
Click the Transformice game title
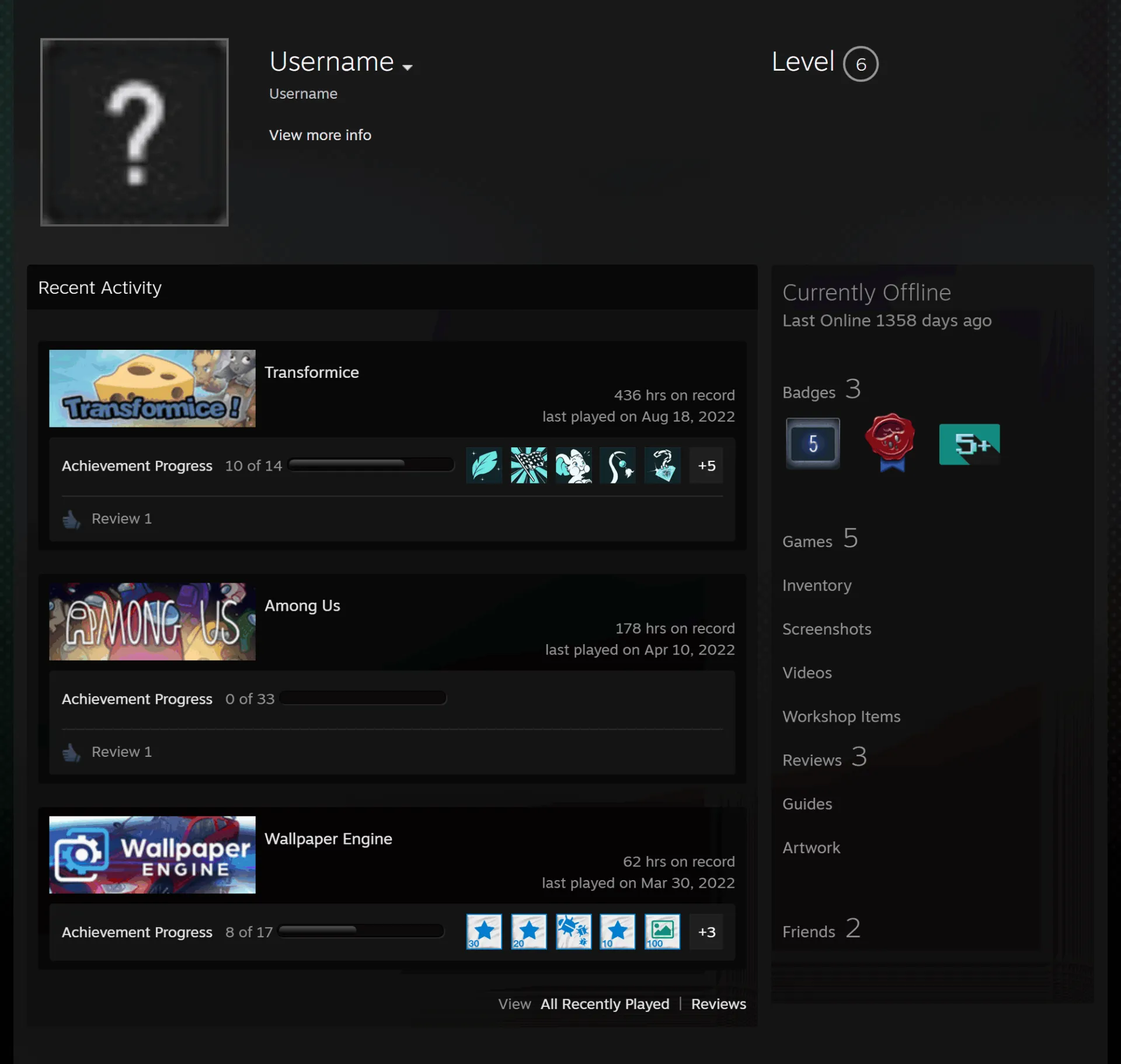point(312,372)
